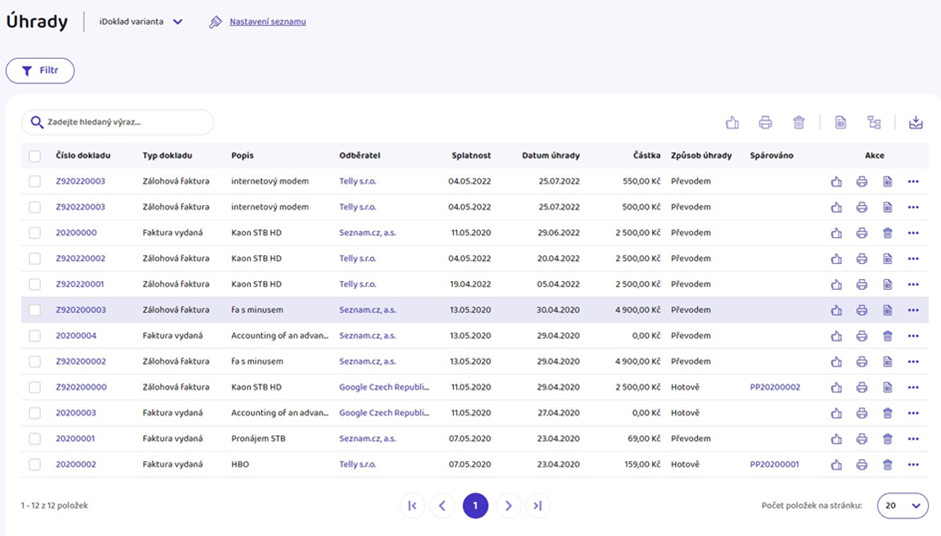Tick the checkbox for the 550,00 Kč row
Viewport: 941px width, 536px height.
coord(35,181)
